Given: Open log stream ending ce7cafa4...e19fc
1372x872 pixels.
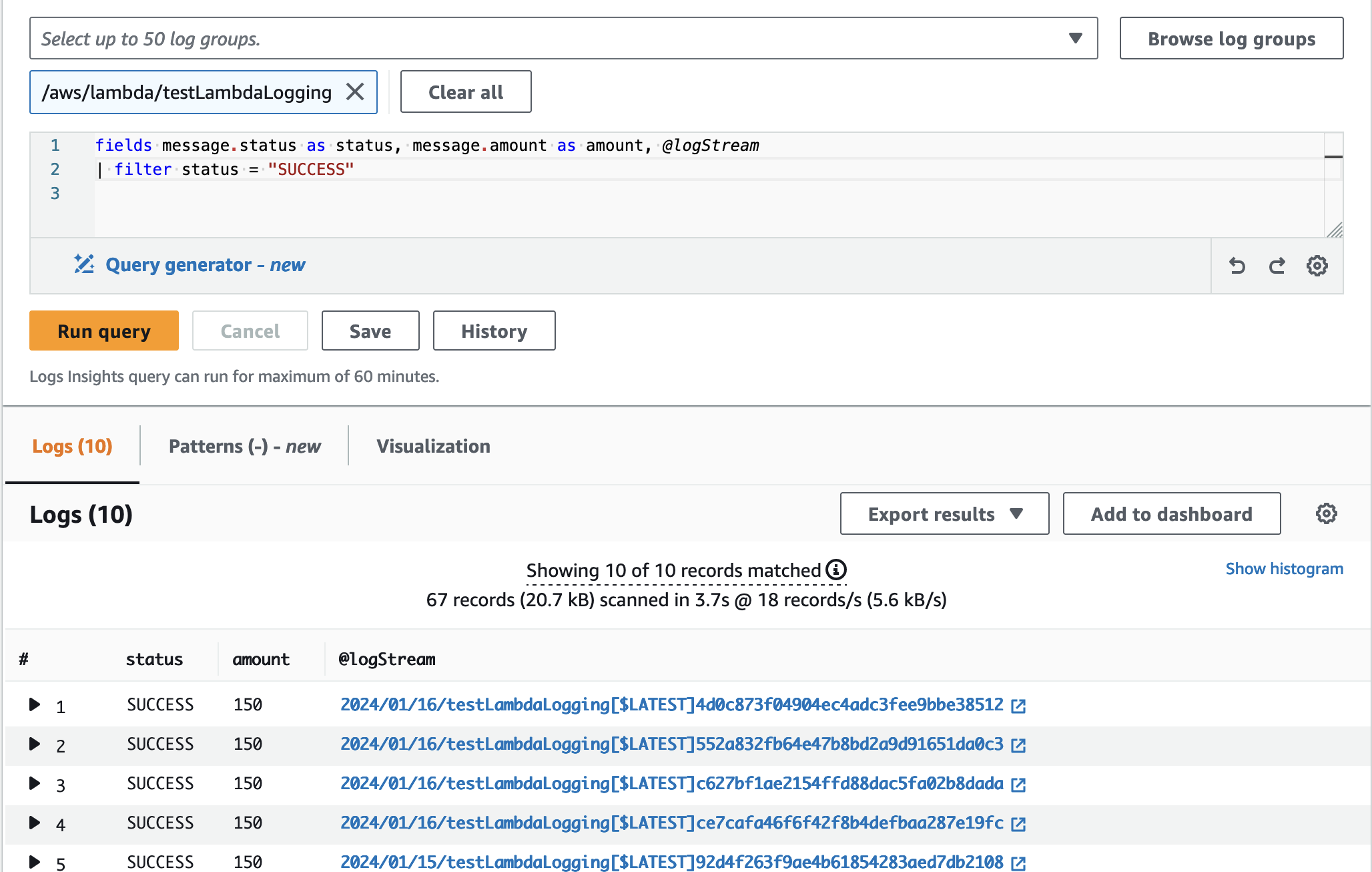Looking at the screenshot, I should click(671, 823).
